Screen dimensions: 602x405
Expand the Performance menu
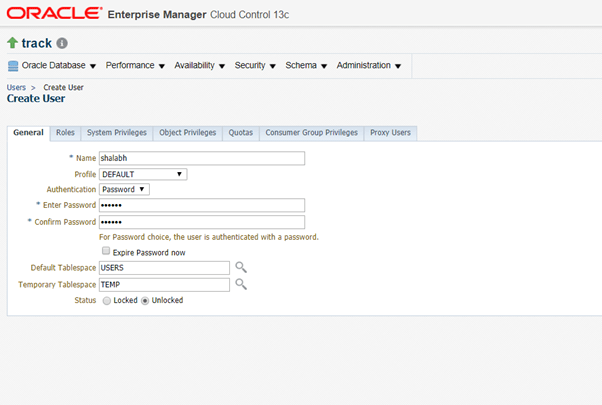click(135, 66)
